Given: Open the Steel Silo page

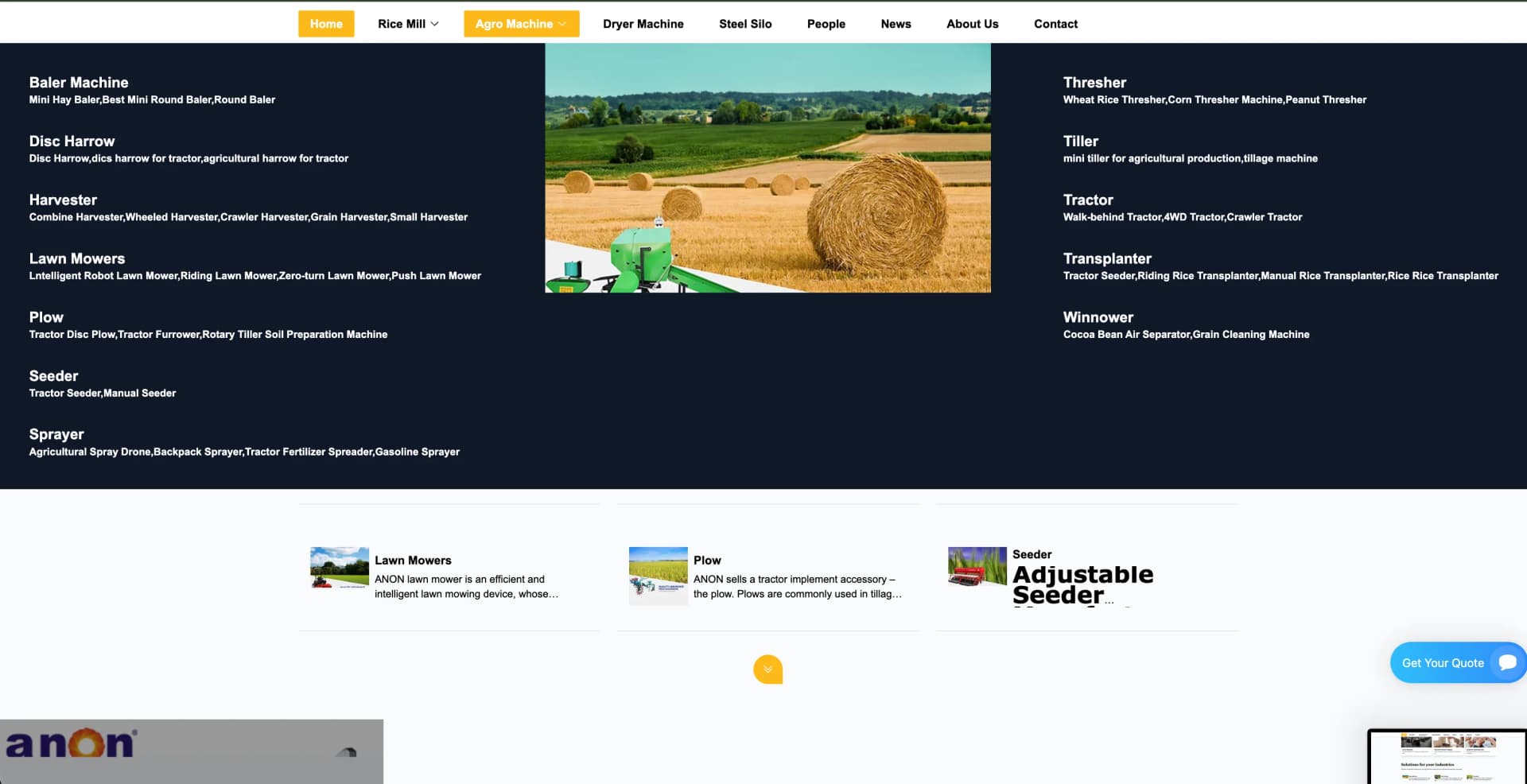Looking at the screenshot, I should (745, 24).
